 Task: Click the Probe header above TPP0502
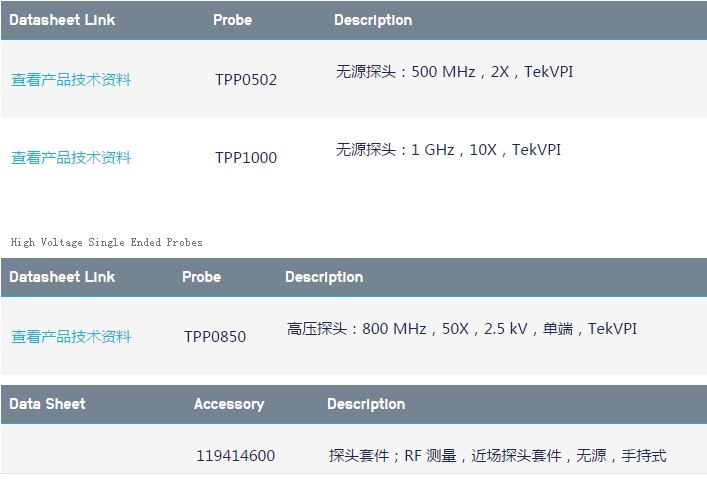click(233, 20)
